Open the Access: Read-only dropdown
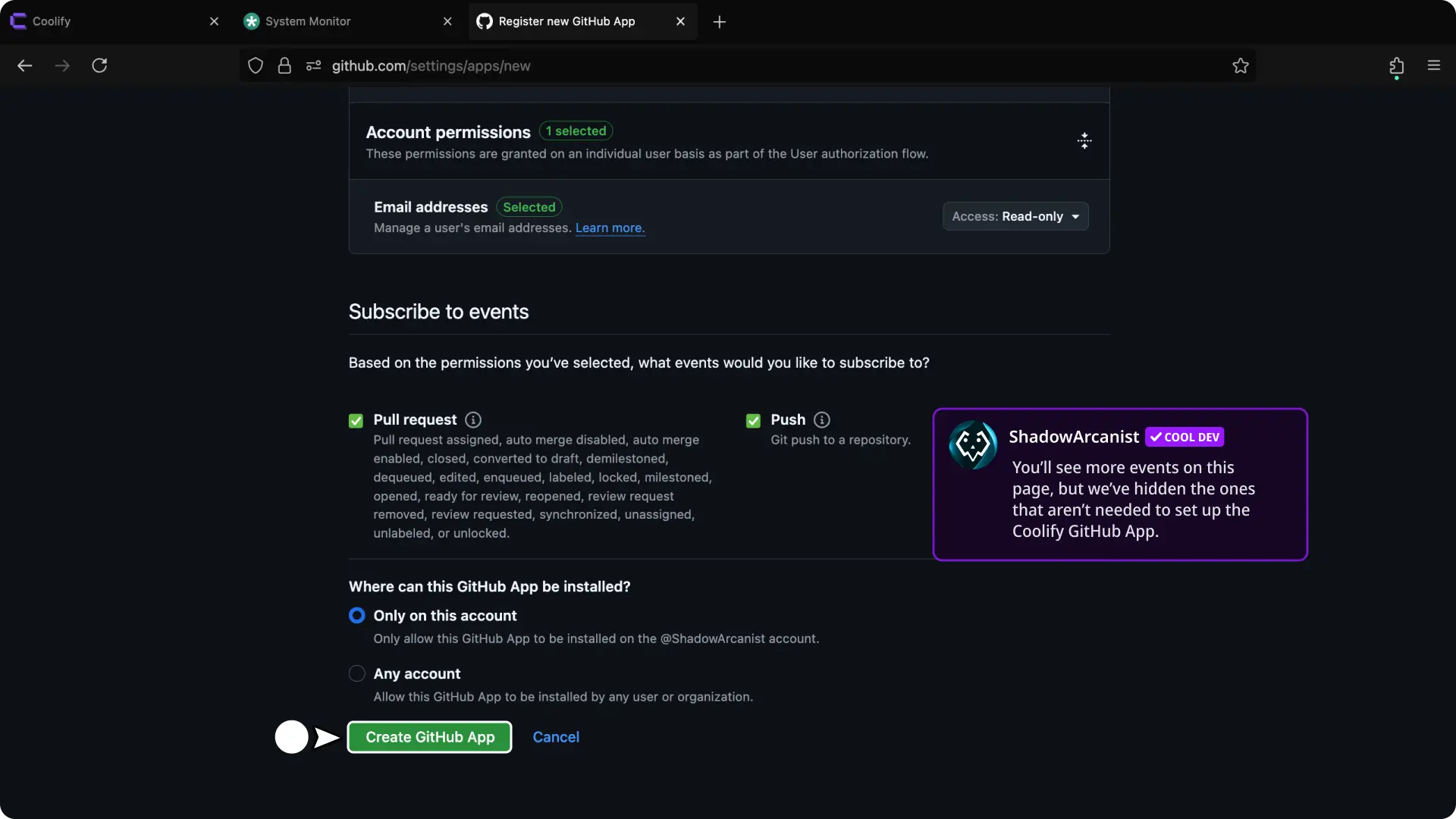 (x=1015, y=216)
